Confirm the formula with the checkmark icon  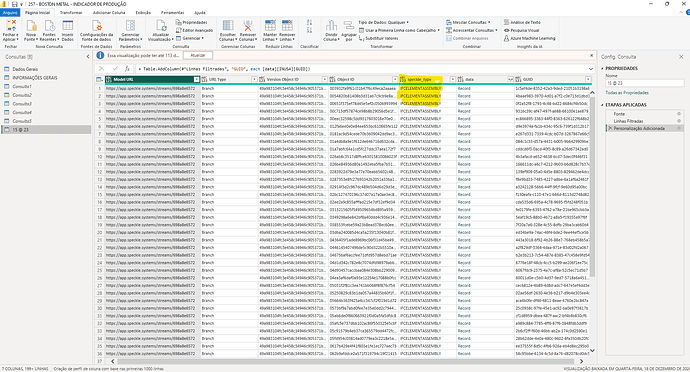tap(115, 69)
